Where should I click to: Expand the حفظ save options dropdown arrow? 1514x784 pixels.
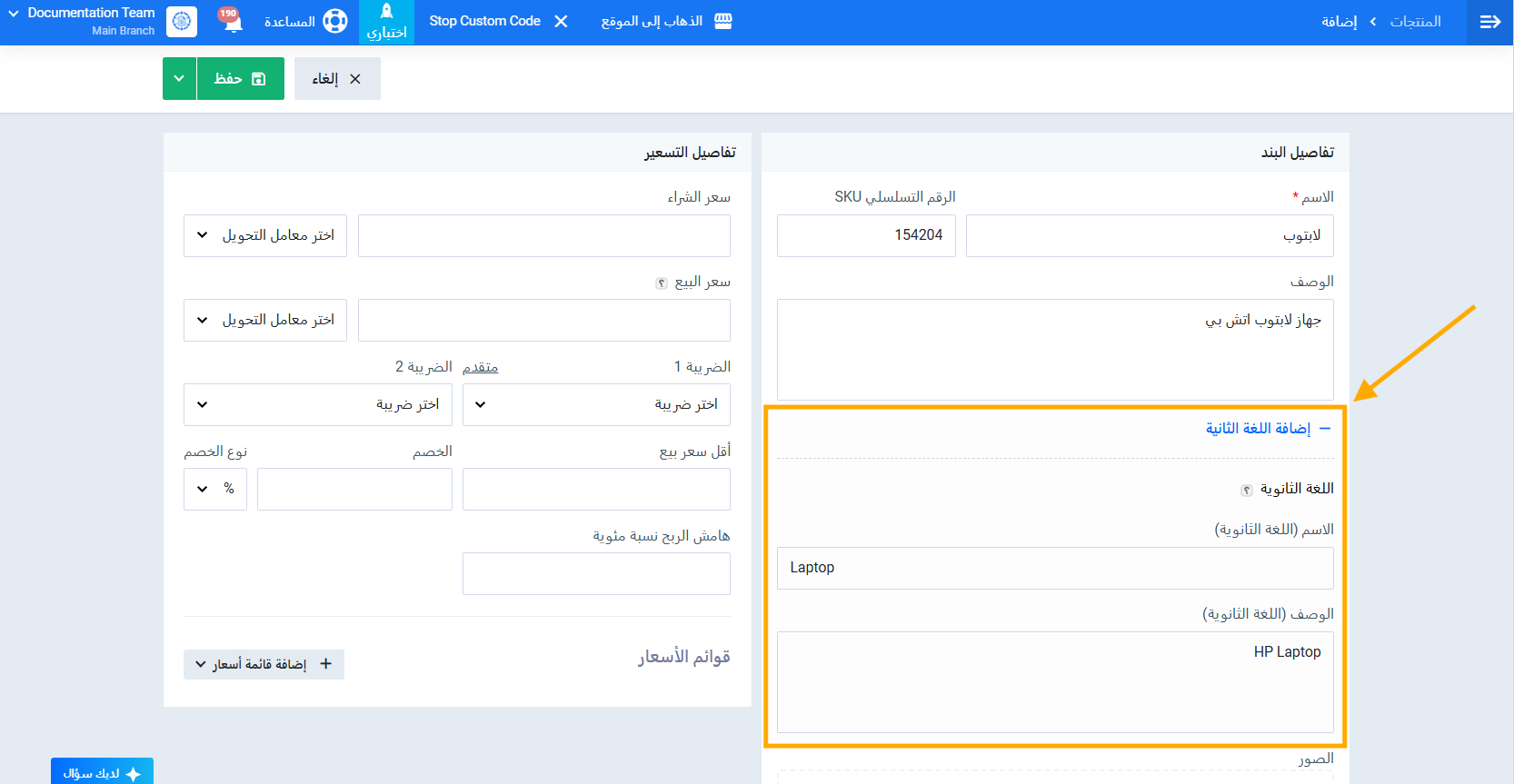(x=179, y=79)
